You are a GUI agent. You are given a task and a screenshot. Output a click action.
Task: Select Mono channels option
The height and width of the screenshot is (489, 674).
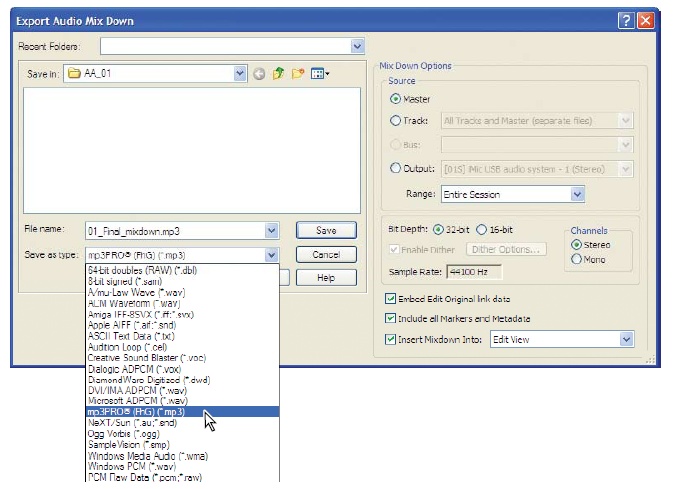[x=576, y=259]
